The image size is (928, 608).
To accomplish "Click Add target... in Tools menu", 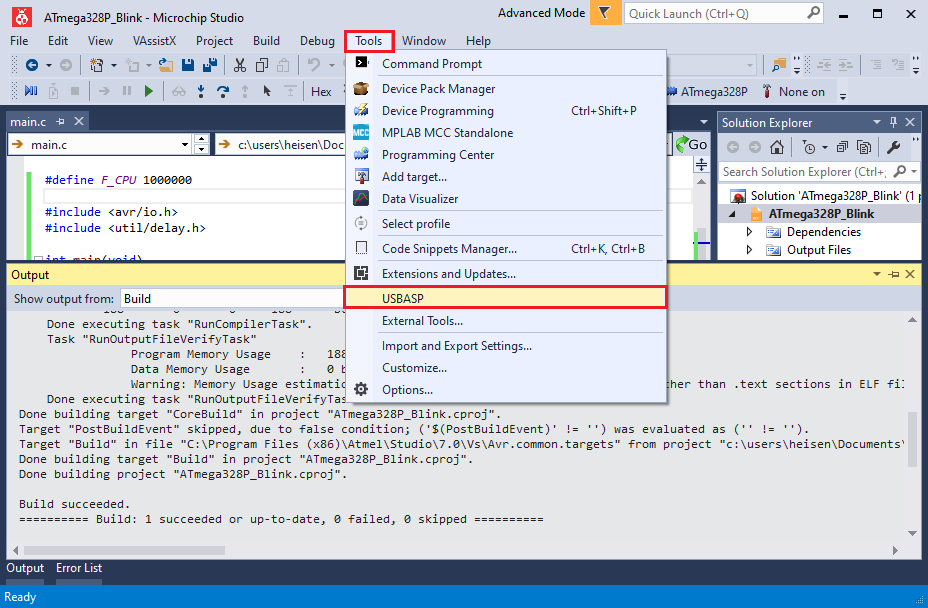I will coord(506,177).
